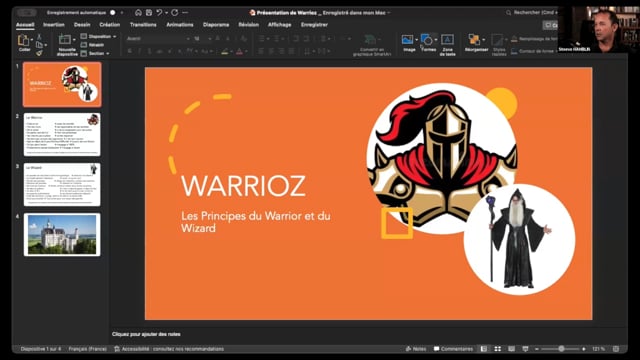Image resolution: width=640 pixels, height=360 pixels.
Task: Click the fit slide to window icon
Action: [616, 349]
